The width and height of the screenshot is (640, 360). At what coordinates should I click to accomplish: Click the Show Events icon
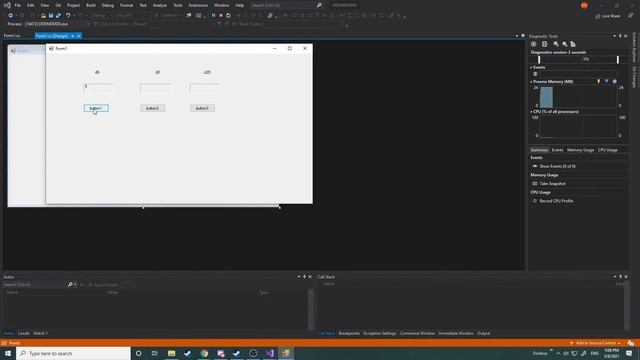pyautogui.click(x=535, y=166)
